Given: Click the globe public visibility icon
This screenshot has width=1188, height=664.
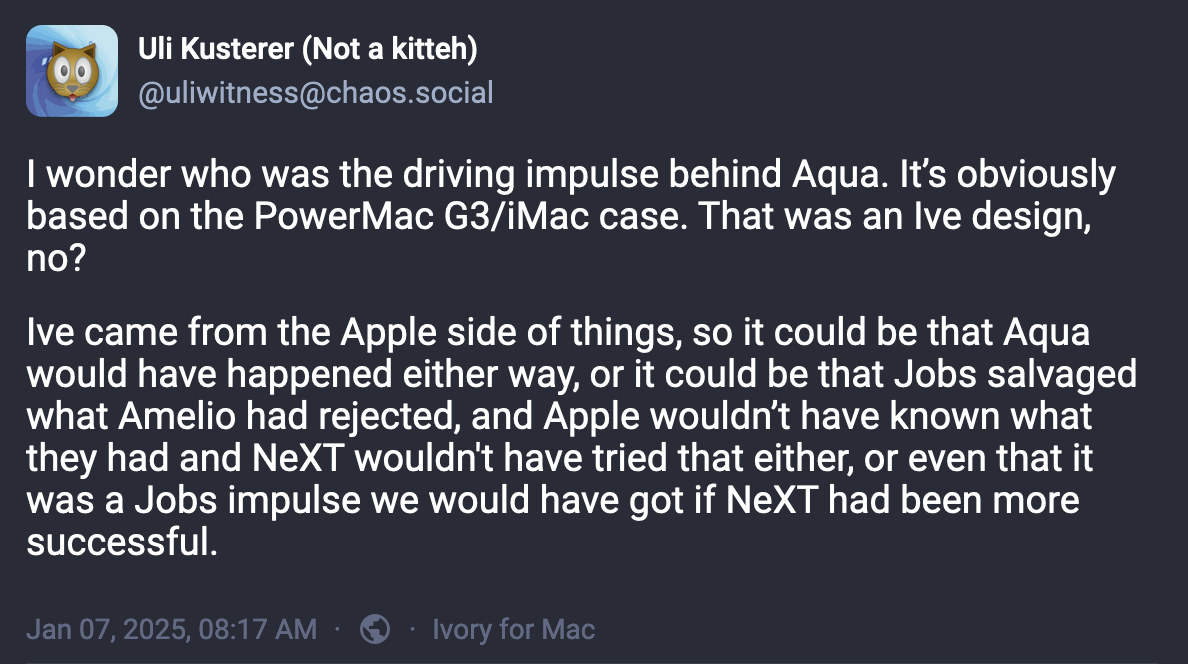Looking at the screenshot, I should (375, 629).
